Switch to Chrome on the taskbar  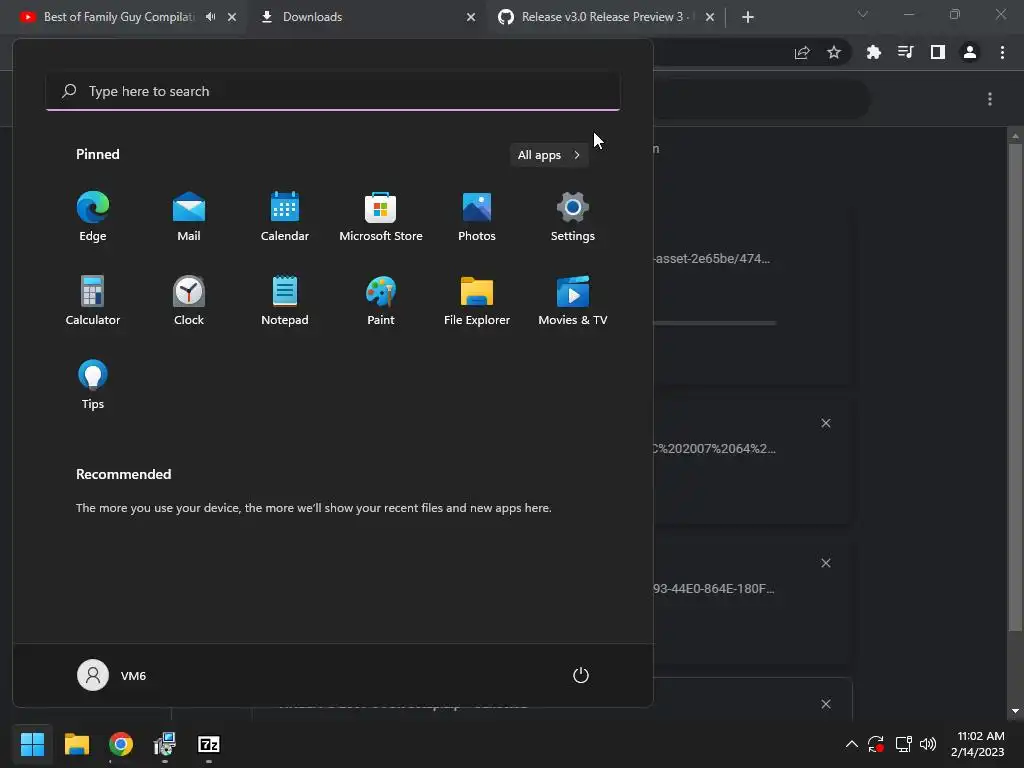click(x=121, y=744)
